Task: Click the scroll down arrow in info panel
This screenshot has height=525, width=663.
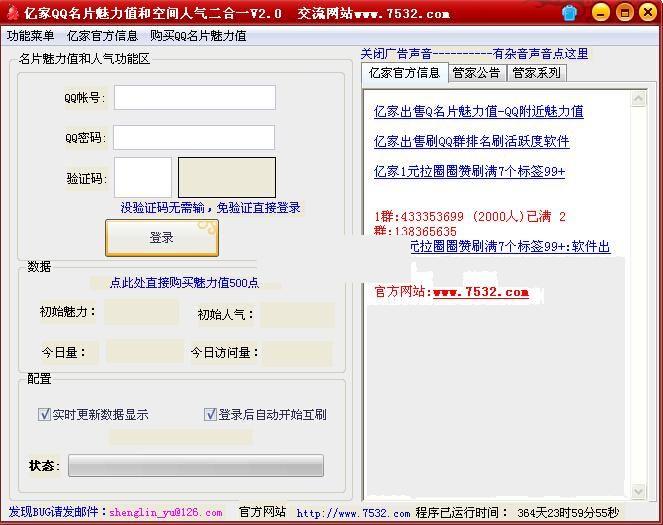Action: (x=638, y=492)
